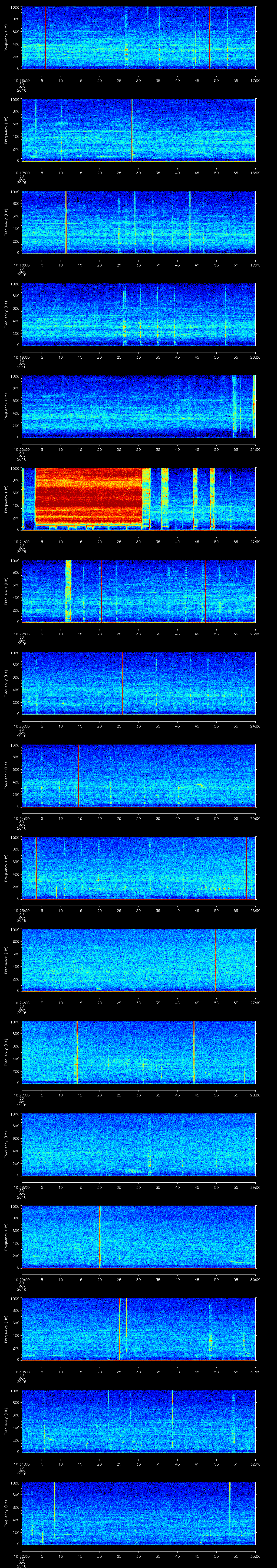Screen dimensions: 277x1568
Task: Click the spectrogram panel starting at 10:27:00
Action: (138, 1052)
